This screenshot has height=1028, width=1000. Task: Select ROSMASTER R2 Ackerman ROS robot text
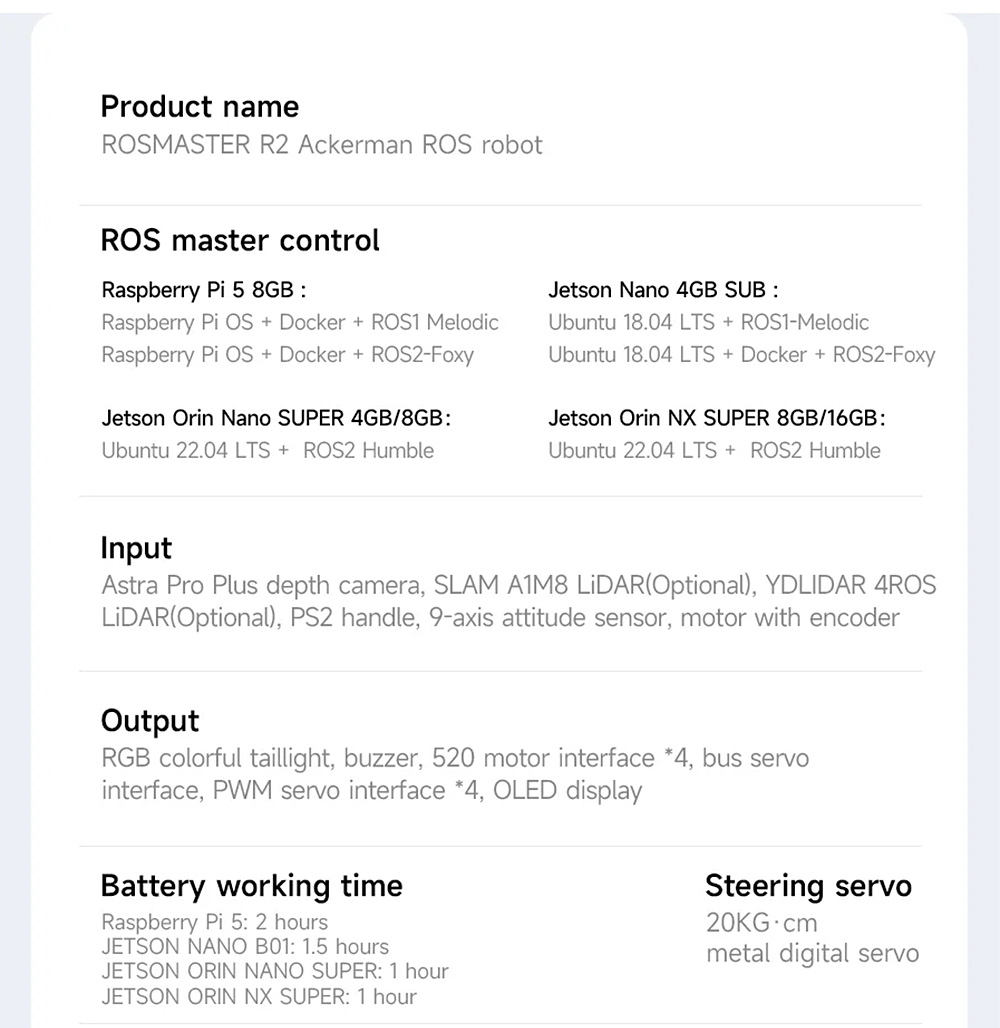coord(322,145)
